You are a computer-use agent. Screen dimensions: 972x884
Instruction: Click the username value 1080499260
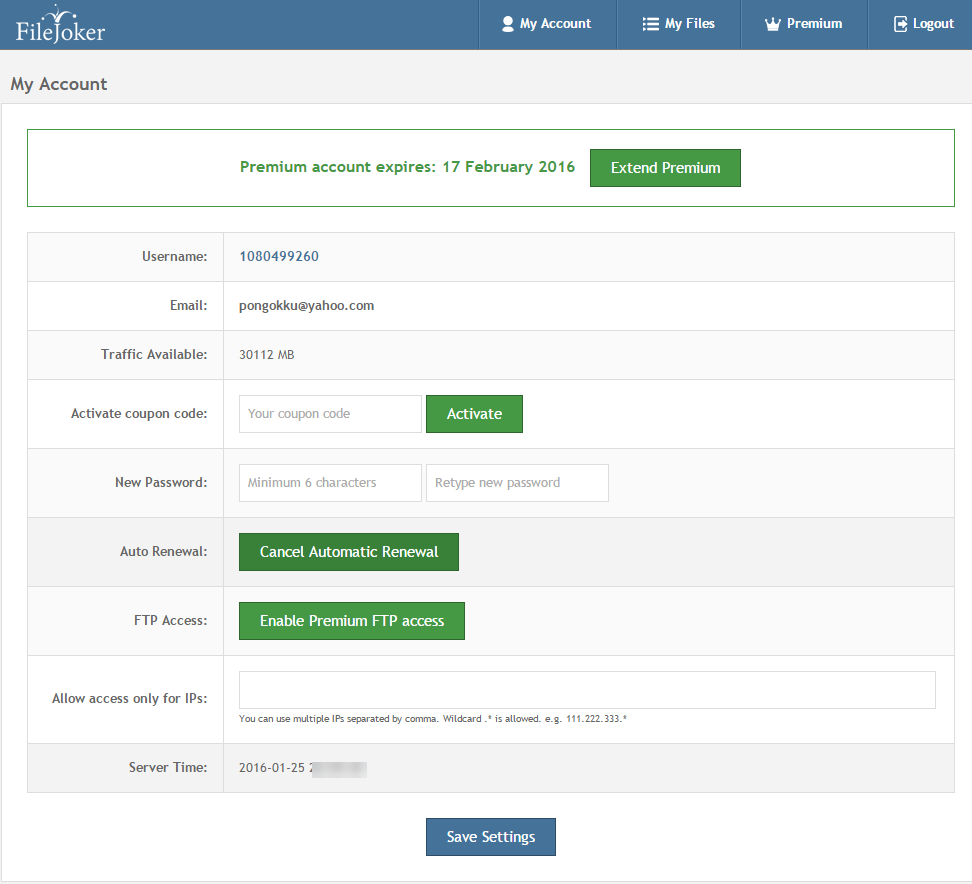click(x=278, y=256)
